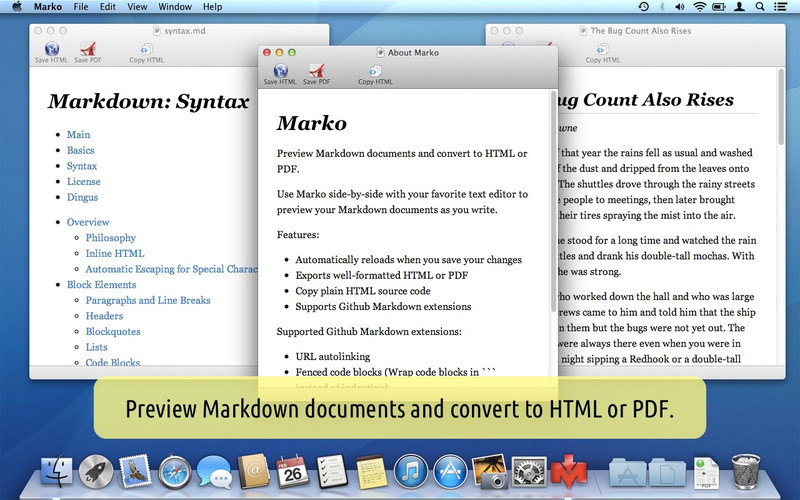Open Contacts address book icon in Dock
Viewport: 800px width, 500px height.
(254, 471)
